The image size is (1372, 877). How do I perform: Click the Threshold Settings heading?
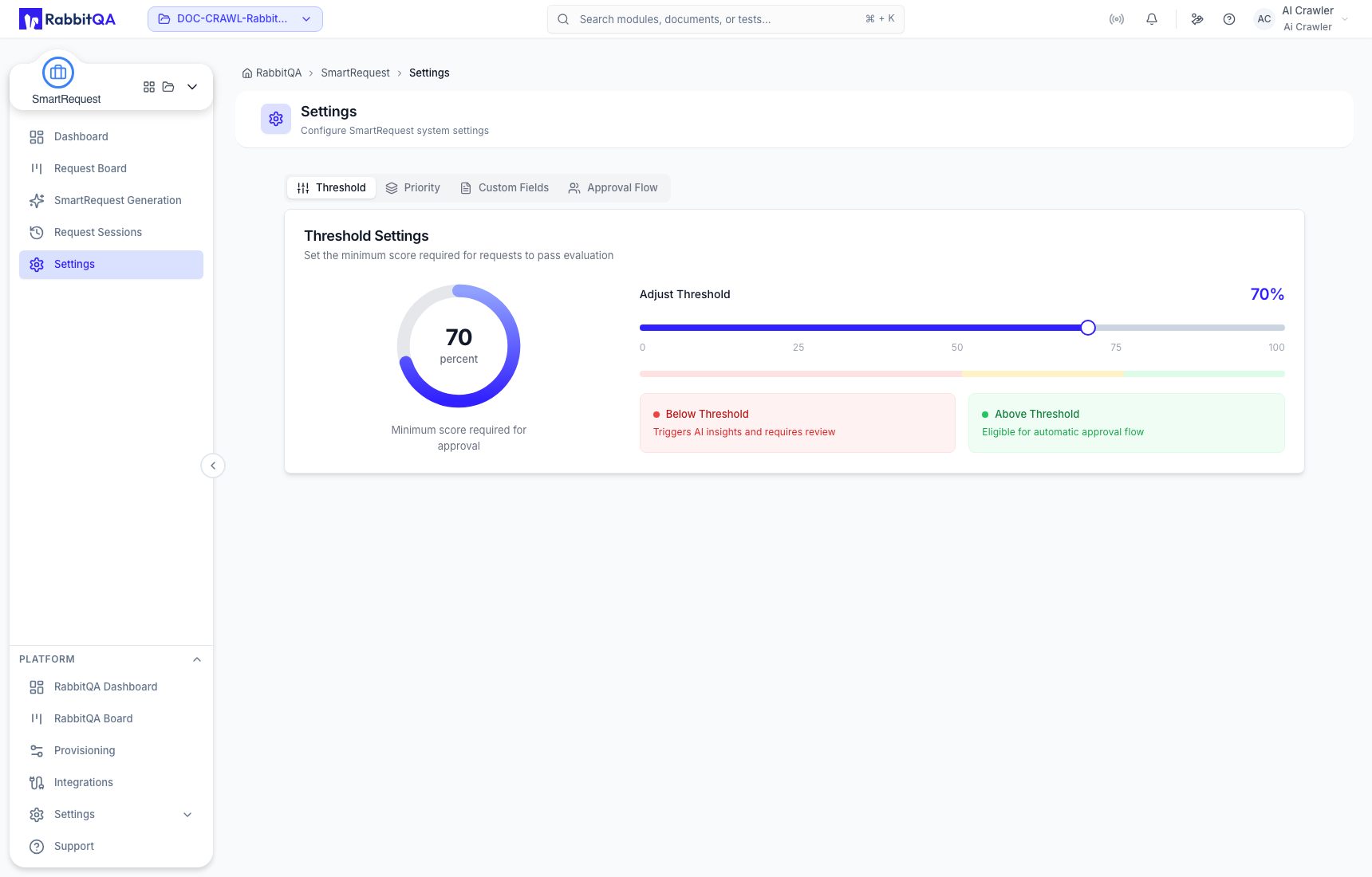(366, 236)
